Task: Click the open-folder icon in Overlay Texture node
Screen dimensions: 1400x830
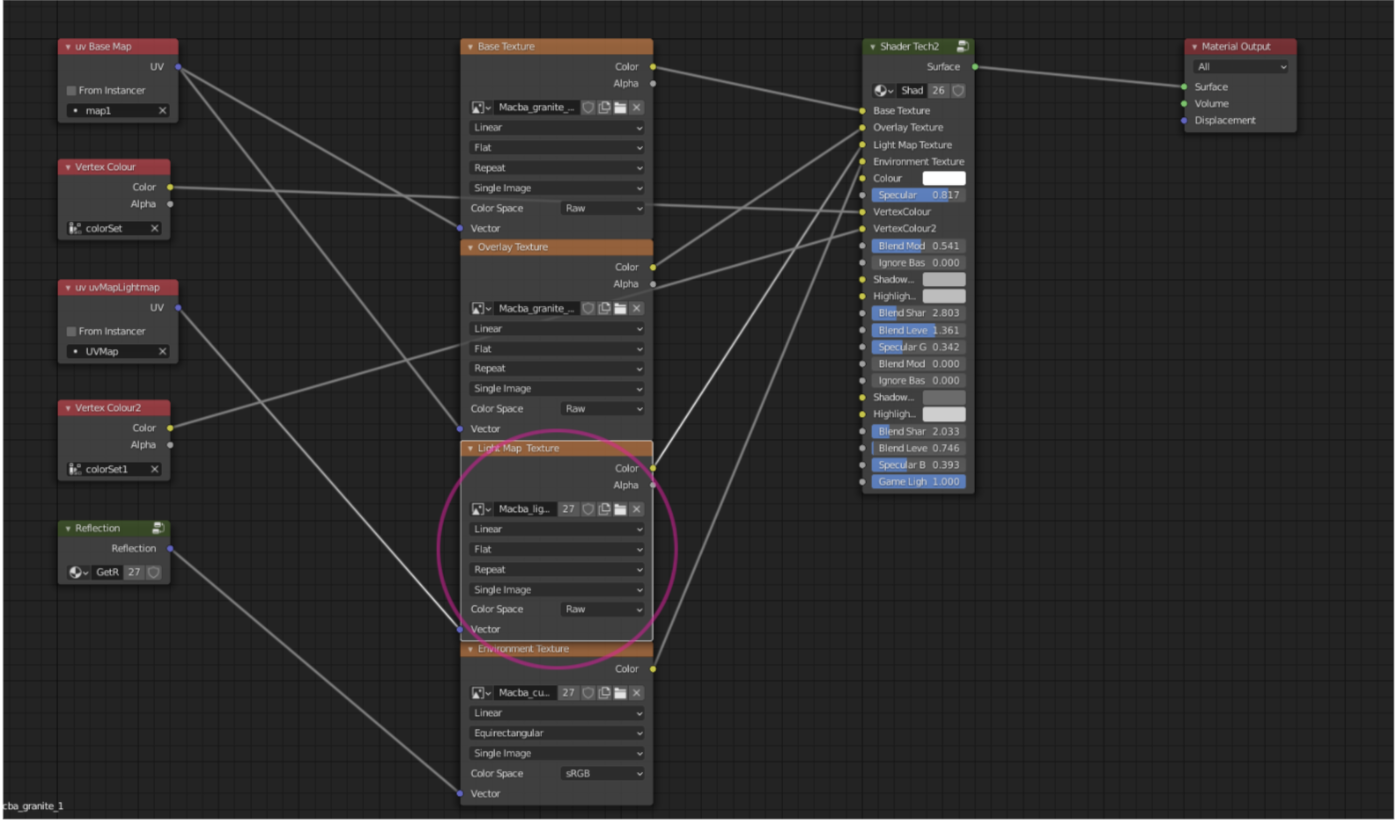Action: tap(620, 310)
